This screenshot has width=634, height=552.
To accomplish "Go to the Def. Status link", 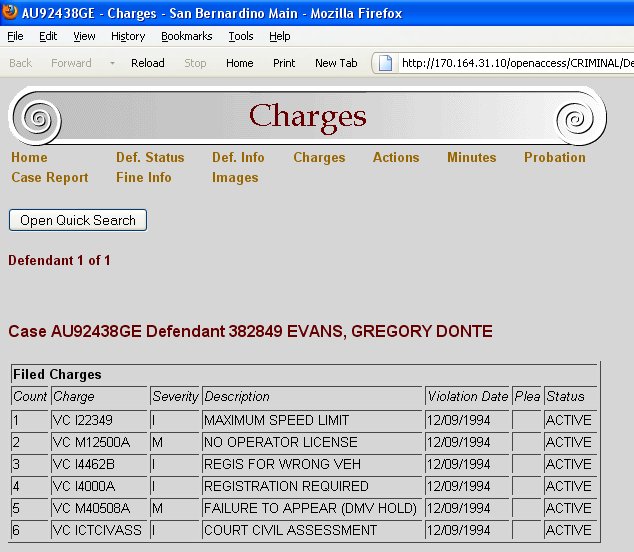I will tap(150, 157).
